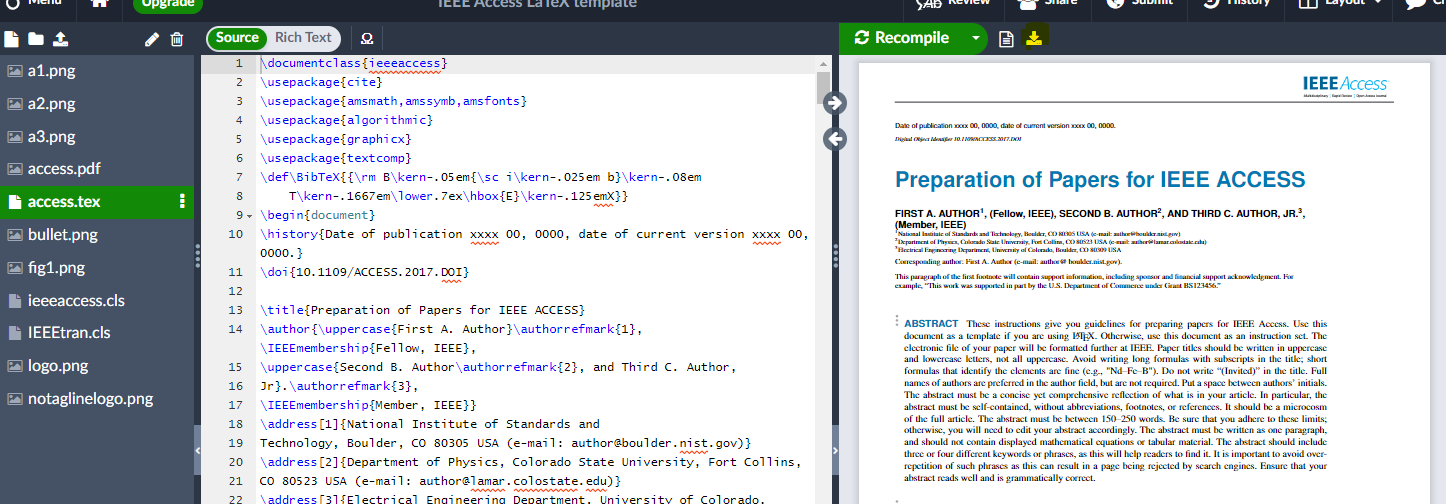Open the upload file dialog
This screenshot has width=1446, height=504.
(x=60, y=39)
